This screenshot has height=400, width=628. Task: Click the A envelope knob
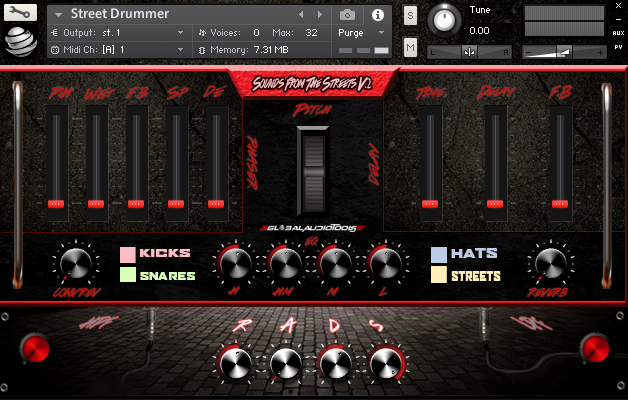285,364
